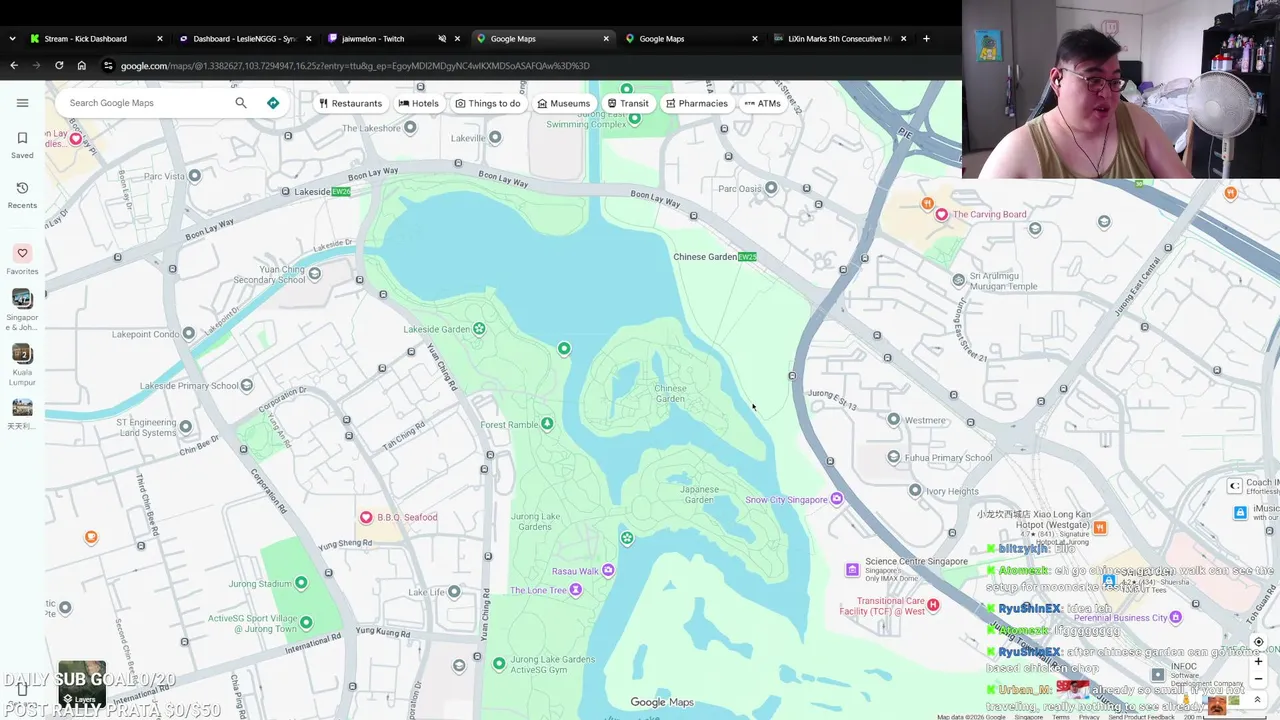Select the Sri Arulmigu Murugan Temple pin
The height and width of the screenshot is (720, 1280).
pyautogui.click(x=959, y=280)
